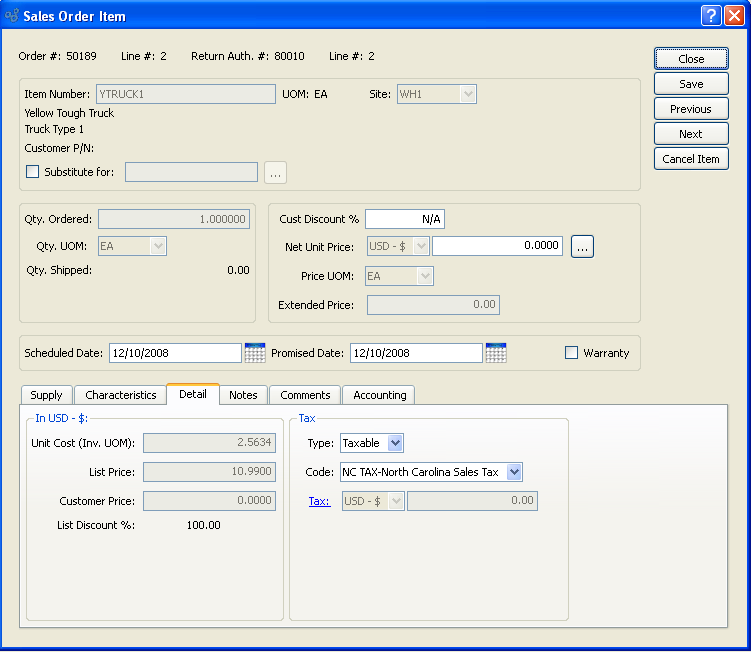Follow the Tax hyperlink

(319, 501)
